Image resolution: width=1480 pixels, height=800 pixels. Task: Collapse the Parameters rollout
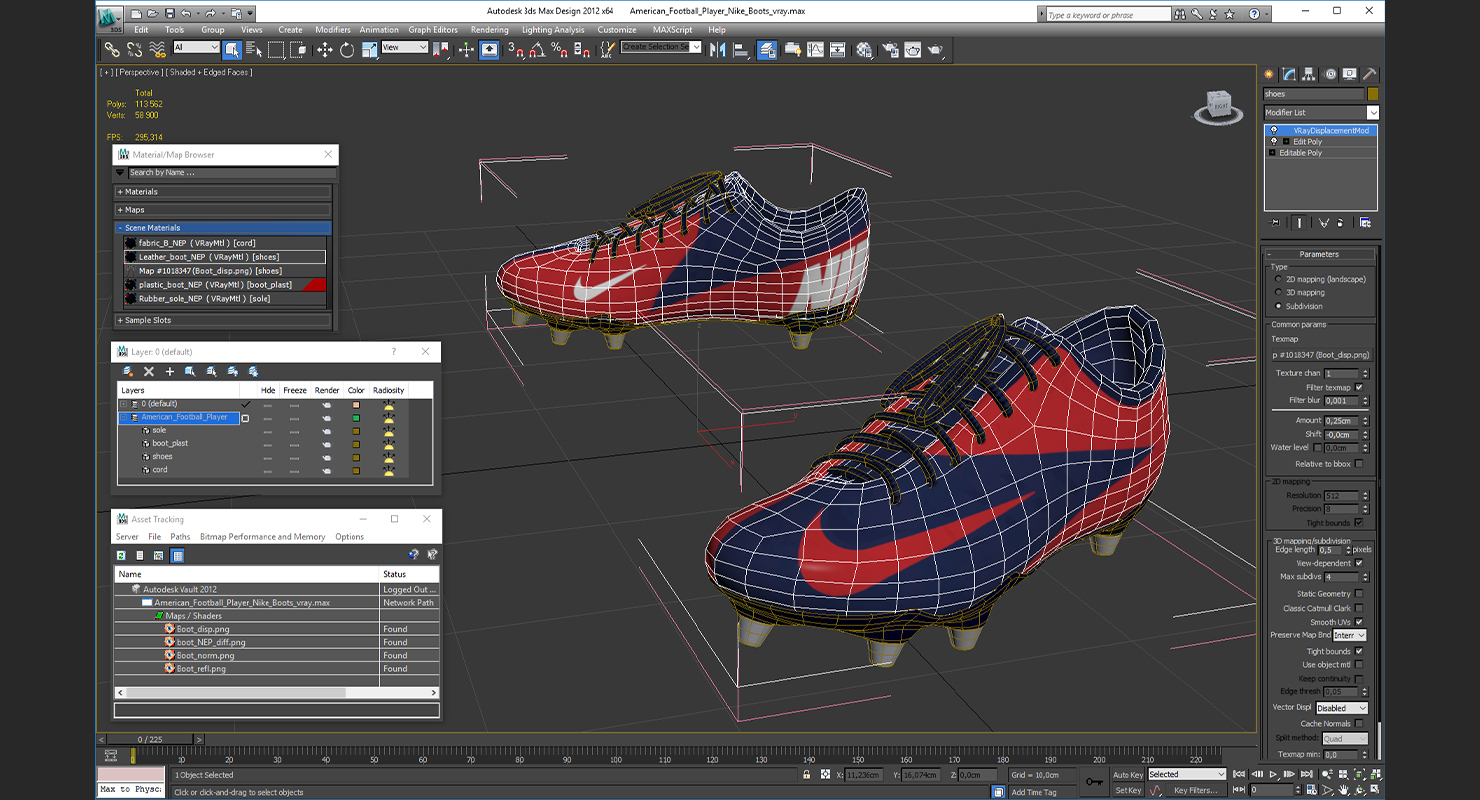click(x=1319, y=254)
